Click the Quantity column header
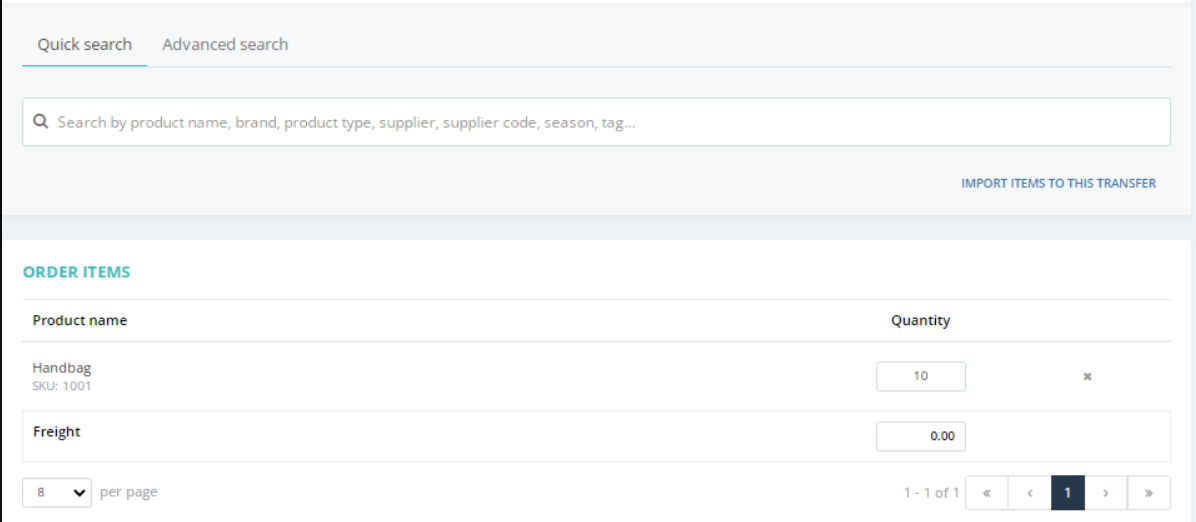Viewport: 1196px width, 522px height. pos(921,321)
